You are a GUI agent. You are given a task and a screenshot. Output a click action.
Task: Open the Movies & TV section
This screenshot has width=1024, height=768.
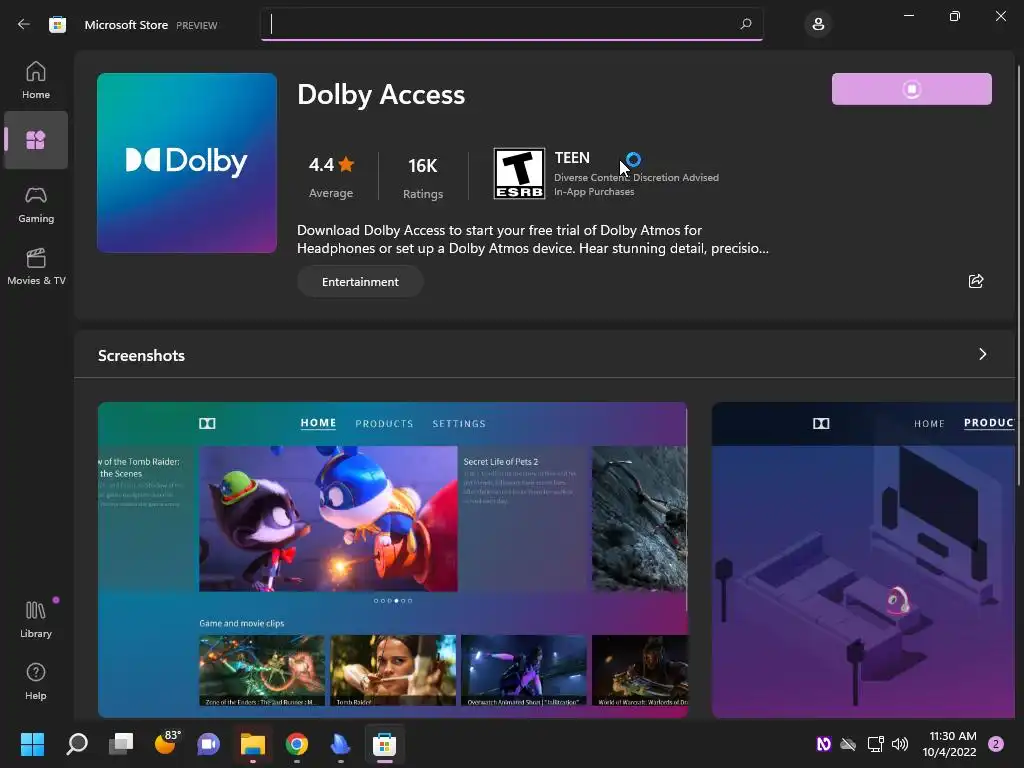pos(36,266)
